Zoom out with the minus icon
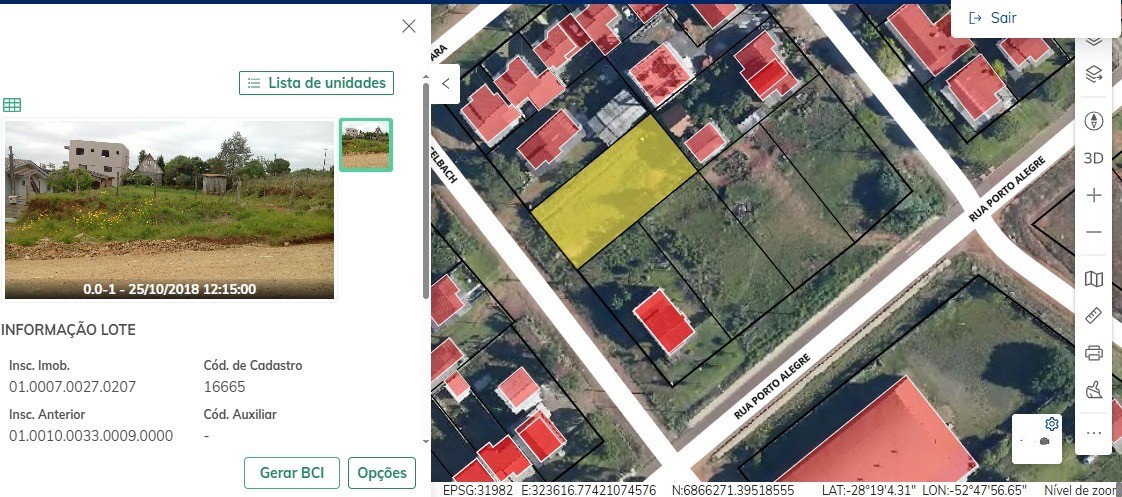Image resolution: width=1122 pixels, height=497 pixels. 1093,232
